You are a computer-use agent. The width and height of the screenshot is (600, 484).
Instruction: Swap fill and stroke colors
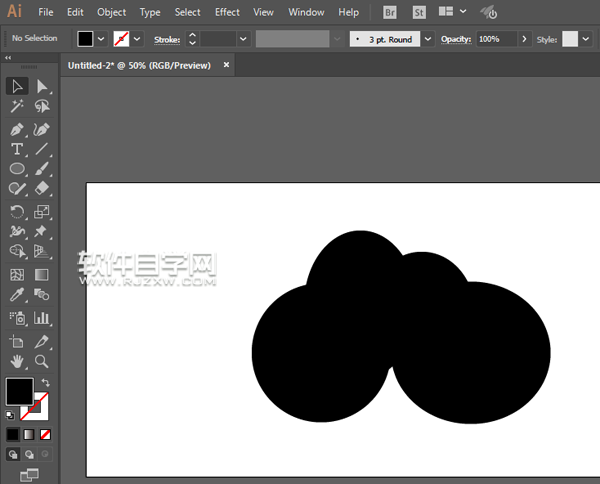(45, 382)
